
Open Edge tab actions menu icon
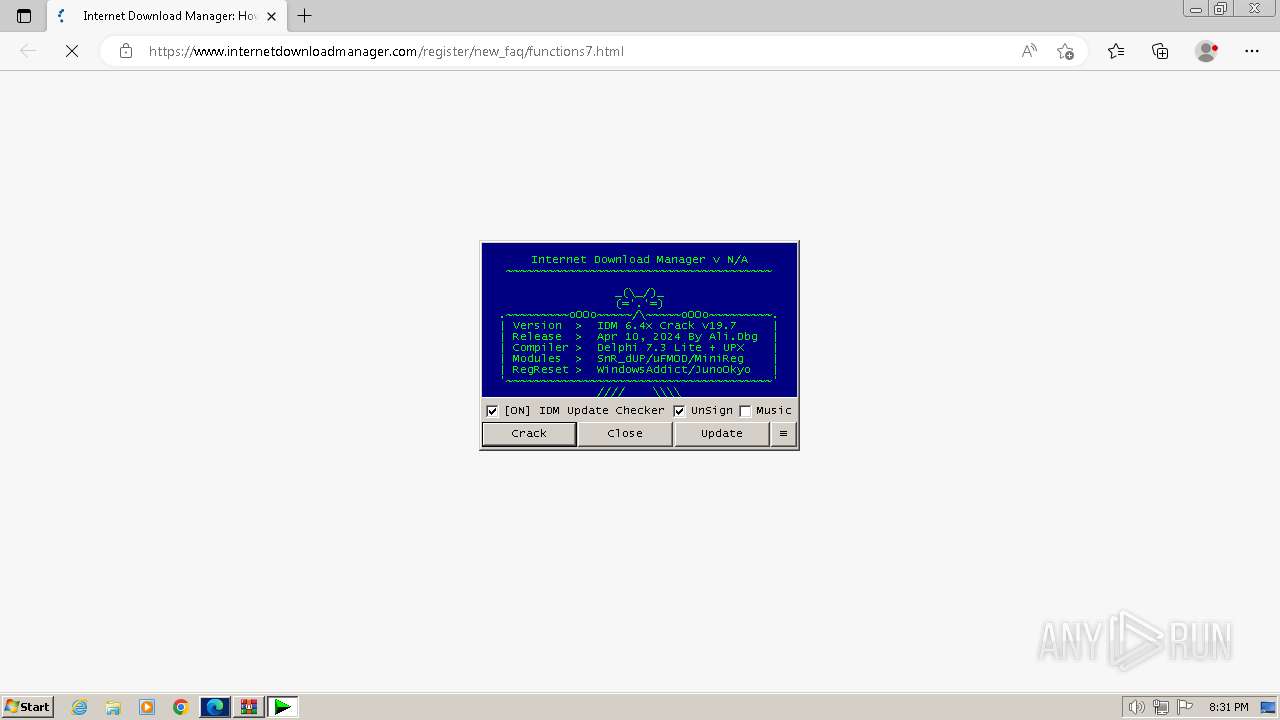[24, 16]
